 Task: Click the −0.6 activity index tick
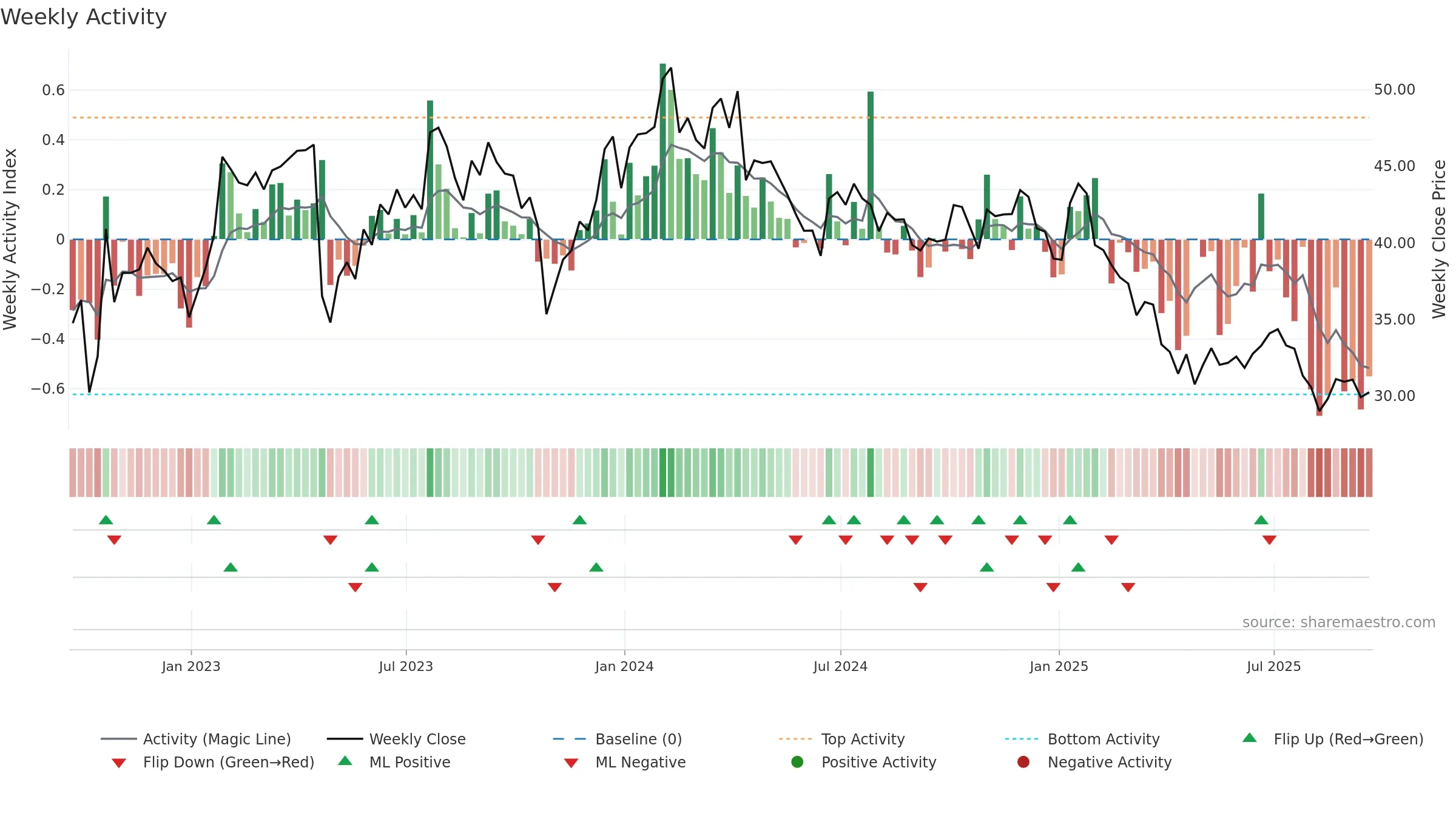(48, 388)
